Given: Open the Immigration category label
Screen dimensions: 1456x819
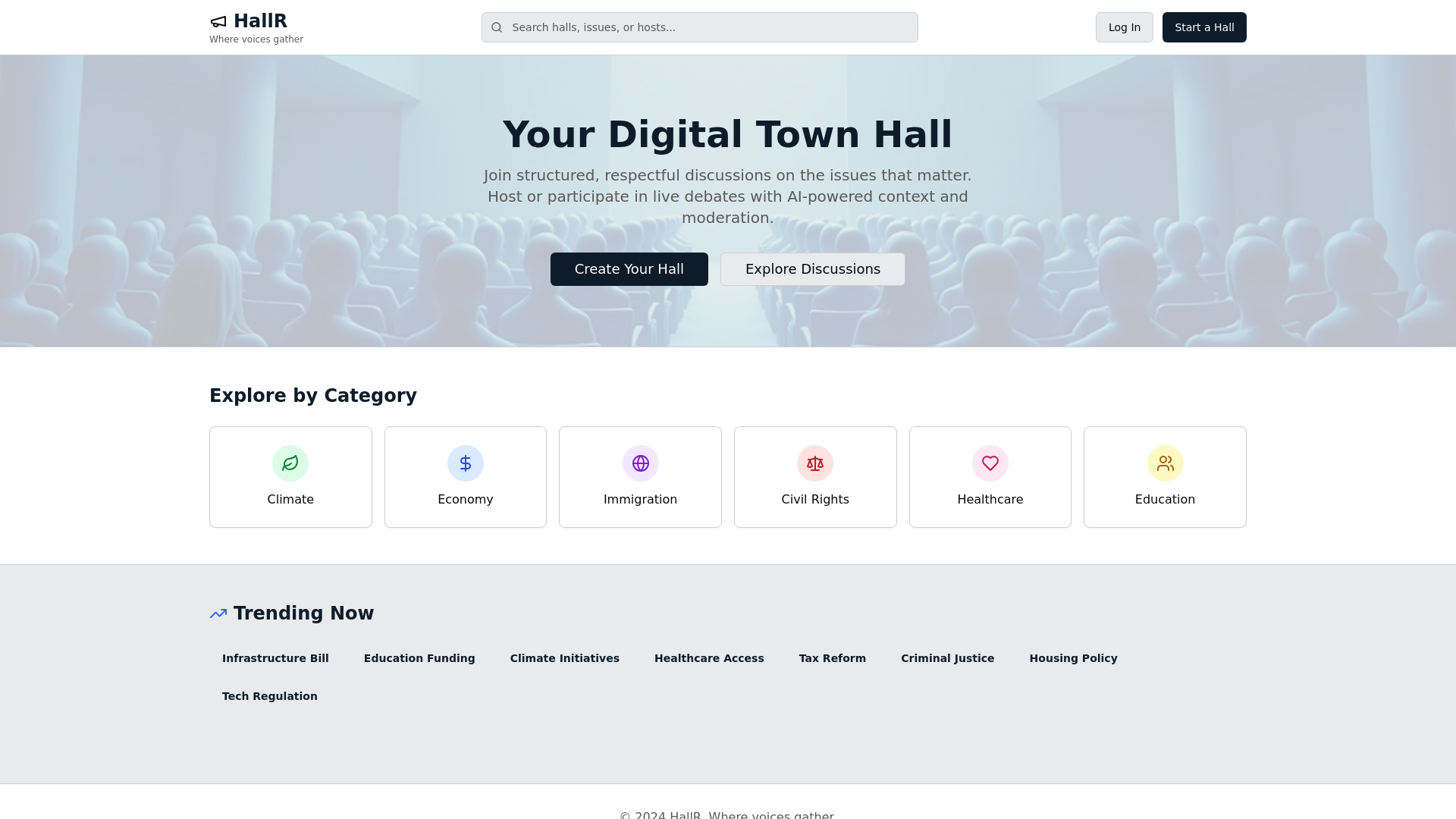Looking at the screenshot, I should point(641,499).
